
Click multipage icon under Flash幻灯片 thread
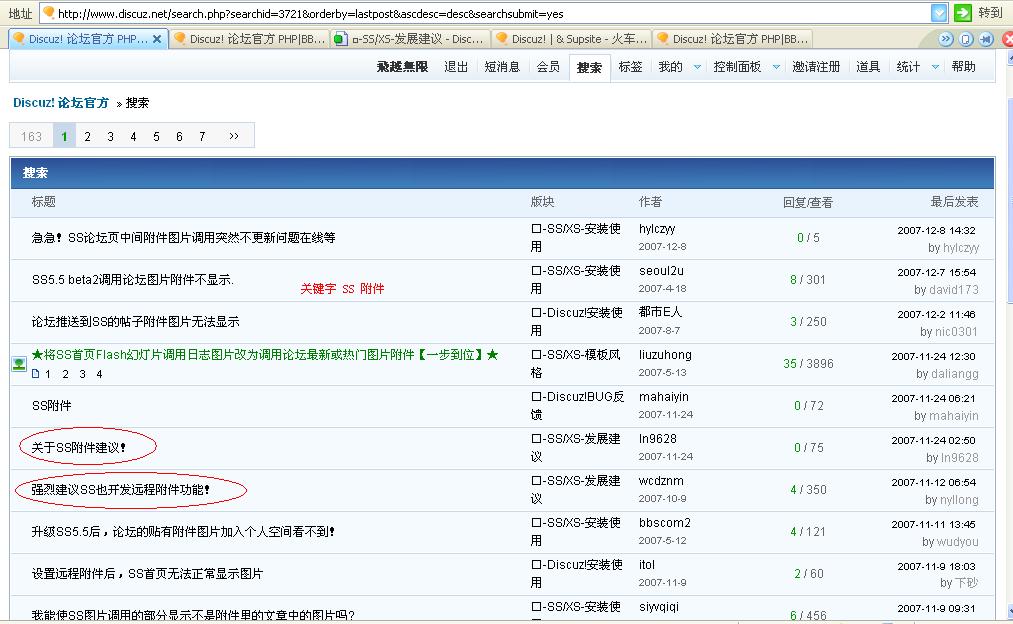tap(36, 373)
